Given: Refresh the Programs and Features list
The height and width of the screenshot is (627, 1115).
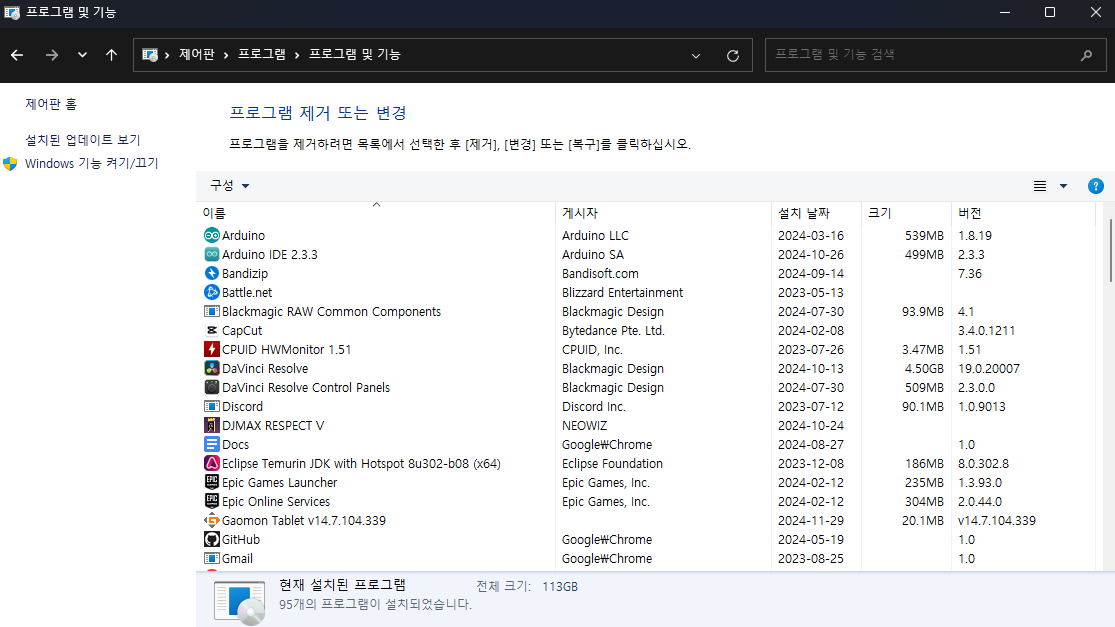Looking at the screenshot, I should click(x=733, y=55).
